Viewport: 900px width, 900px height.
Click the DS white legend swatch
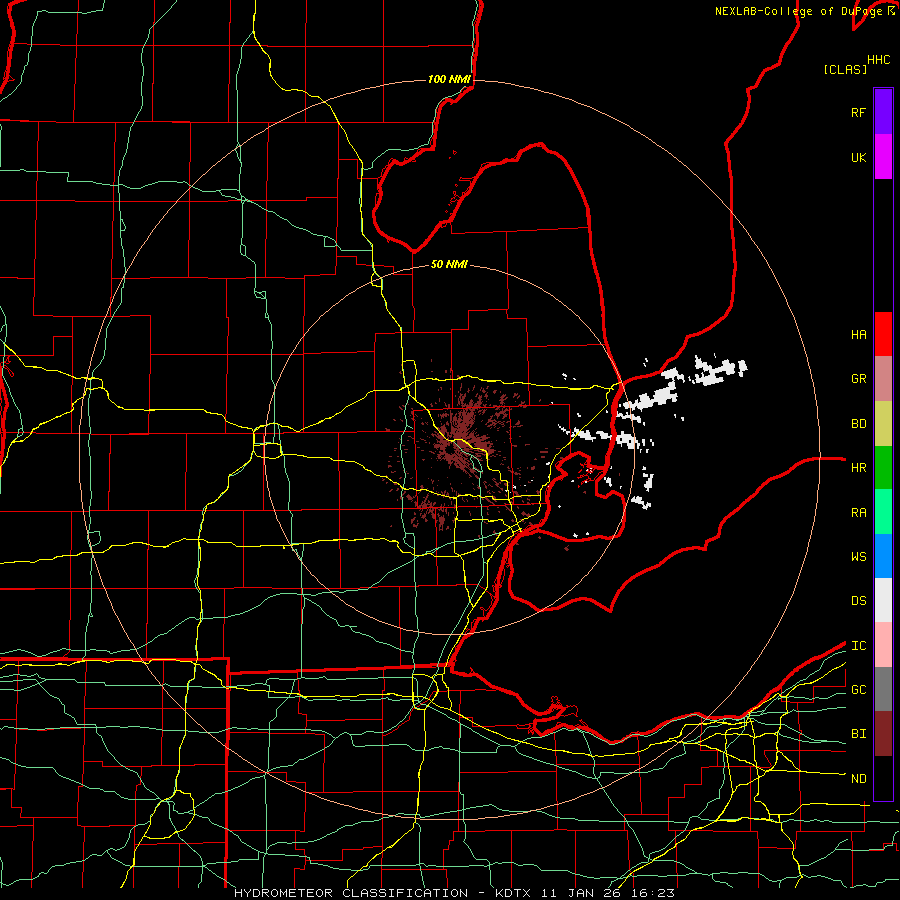pyautogui.click(x=883, y=600)
